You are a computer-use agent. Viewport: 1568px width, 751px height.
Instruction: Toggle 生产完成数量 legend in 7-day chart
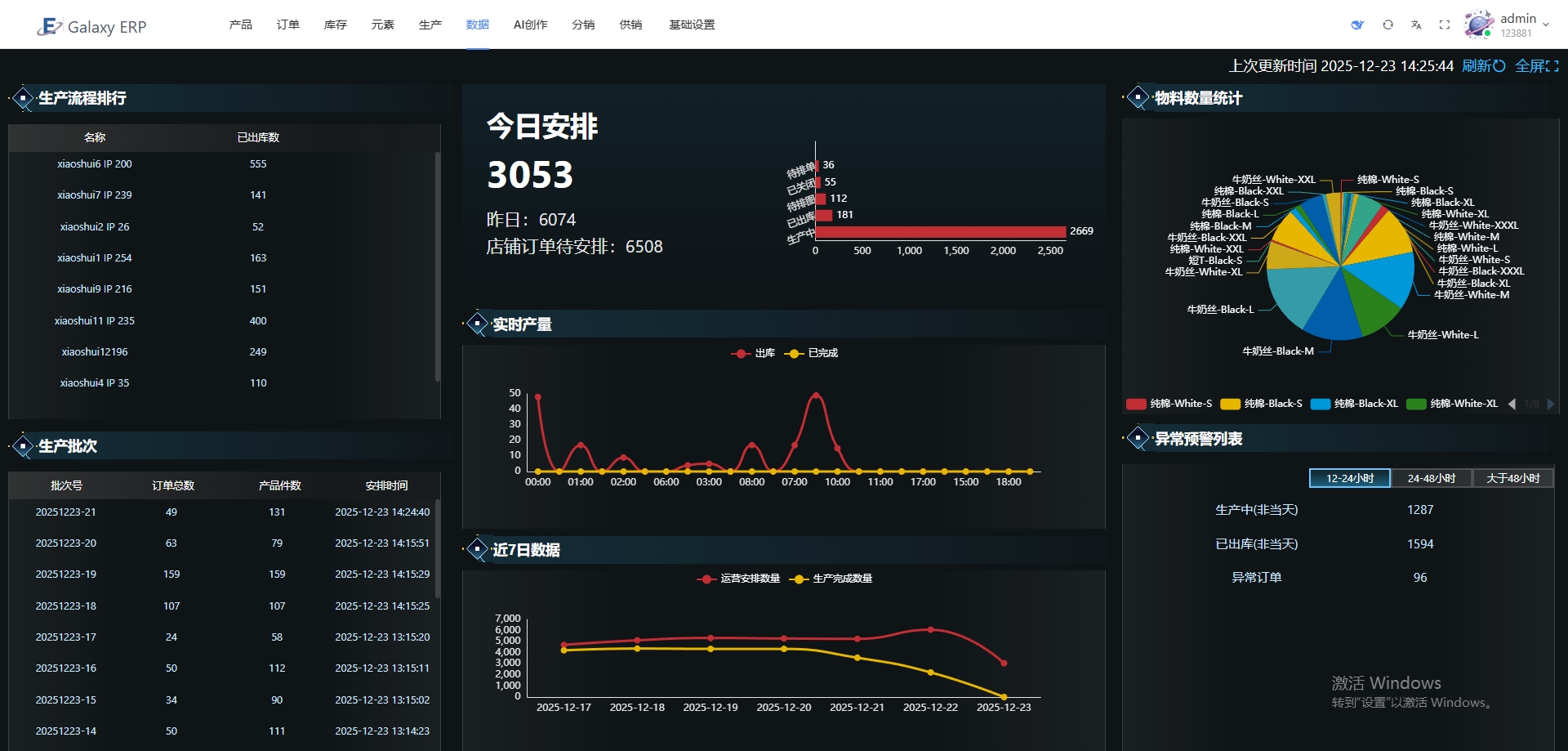831,579
